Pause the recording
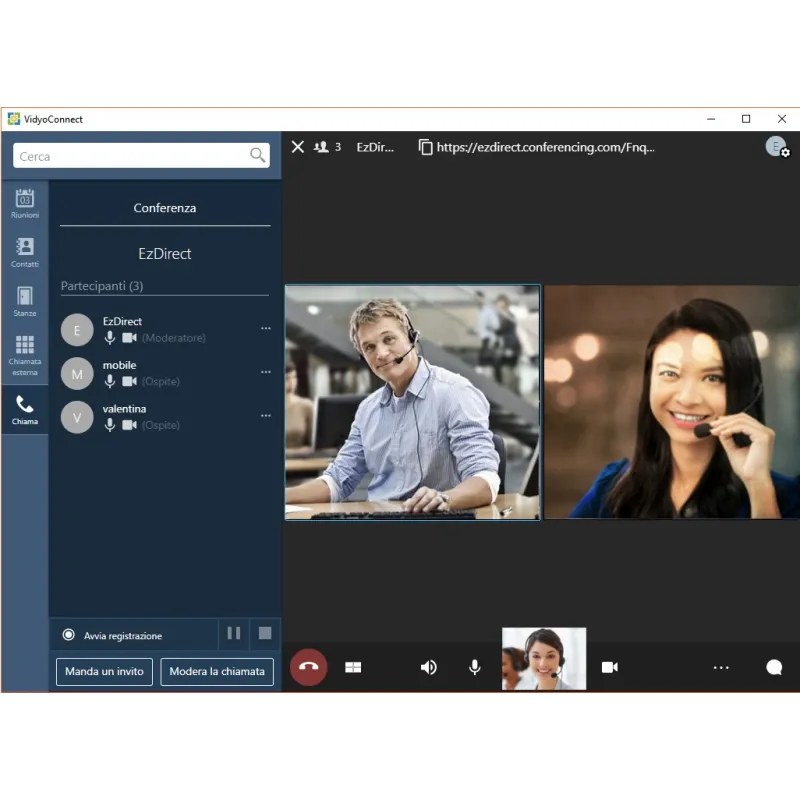 click(x=234, y=634)
